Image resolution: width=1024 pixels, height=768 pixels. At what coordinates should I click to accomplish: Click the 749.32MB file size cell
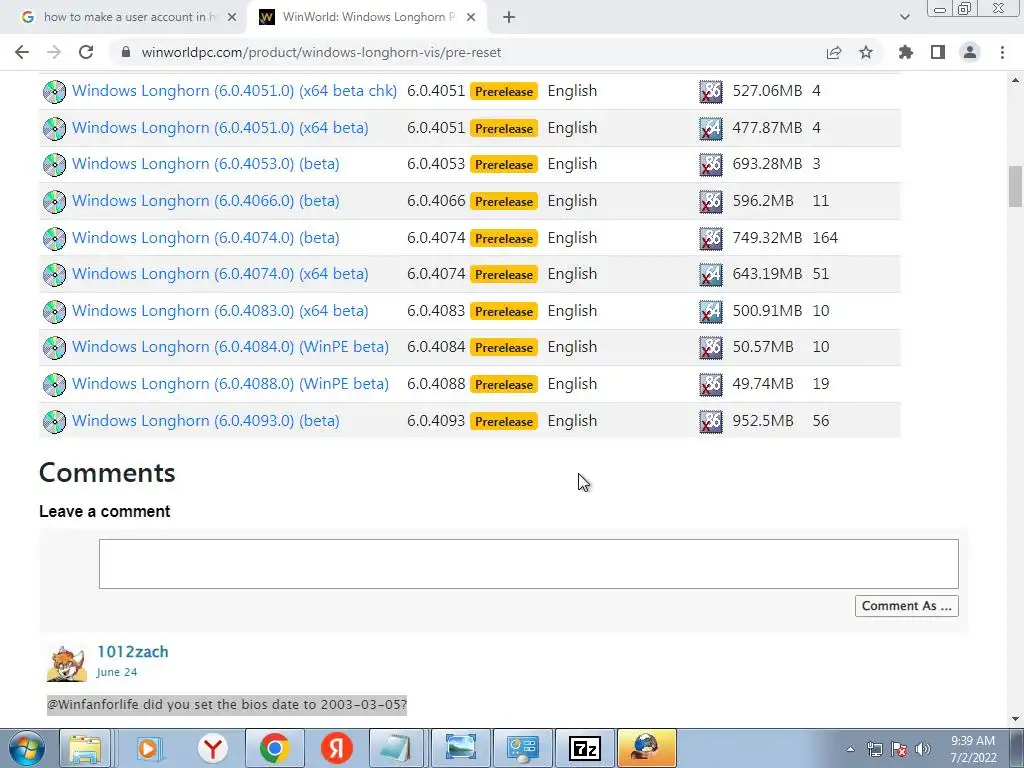[767, 238]
